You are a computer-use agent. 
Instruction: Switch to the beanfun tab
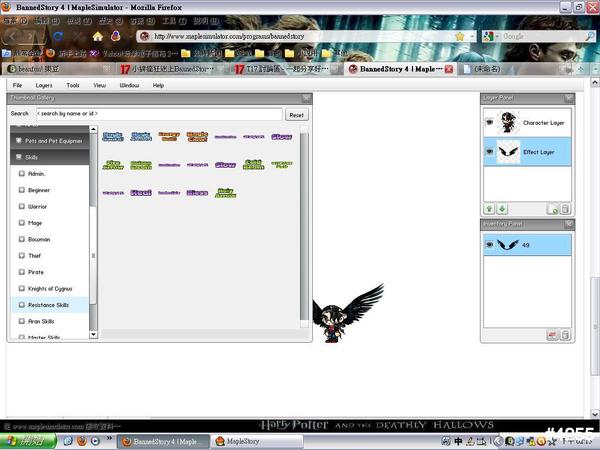click(x=57, y=69)
